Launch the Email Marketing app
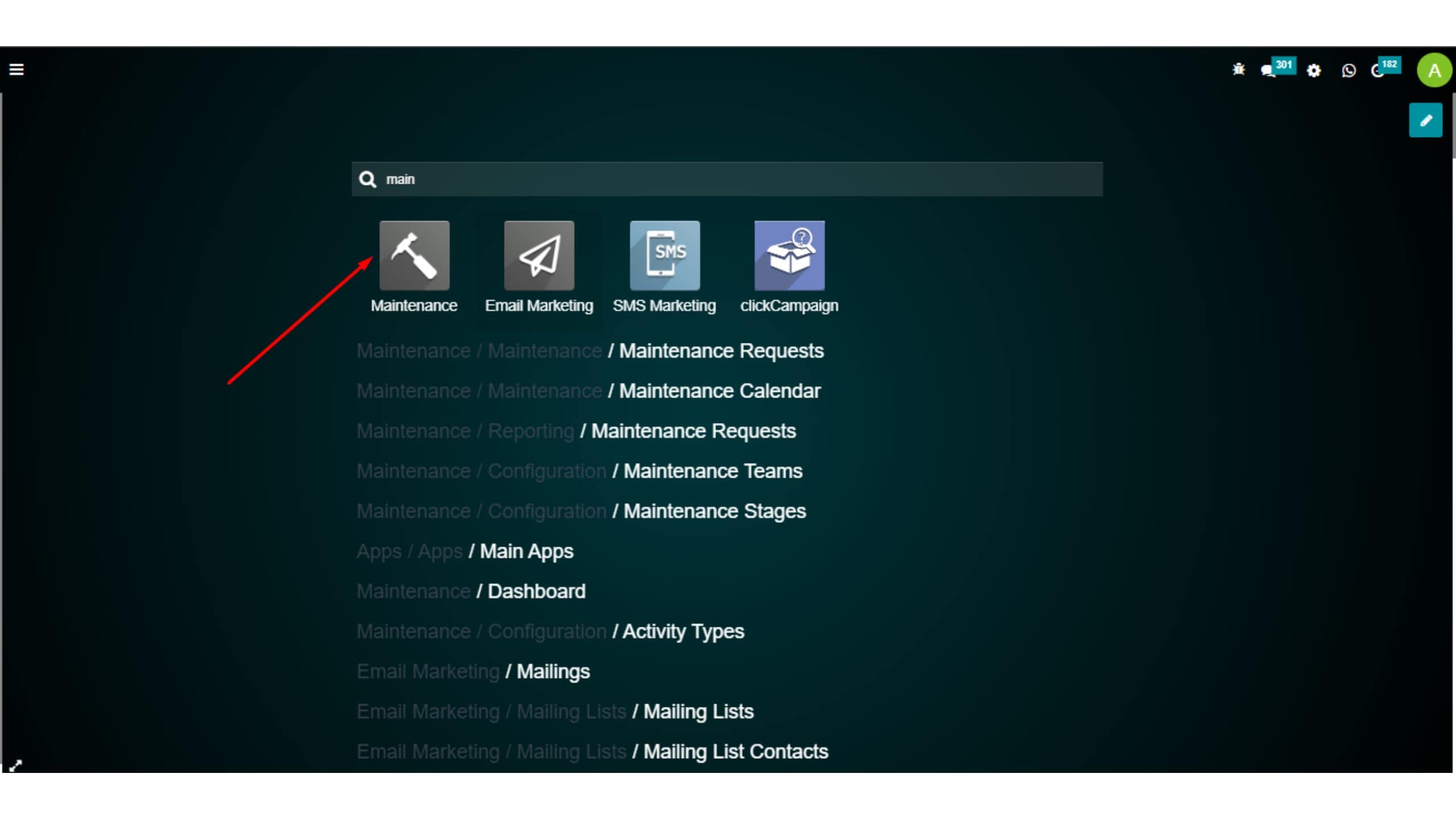Viewport: 1456px width, 819px height. [539, 256]
